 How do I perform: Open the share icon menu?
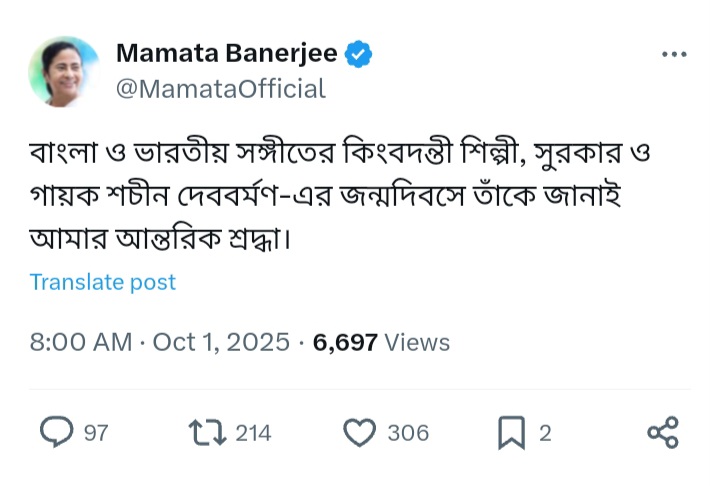[663, 432]
